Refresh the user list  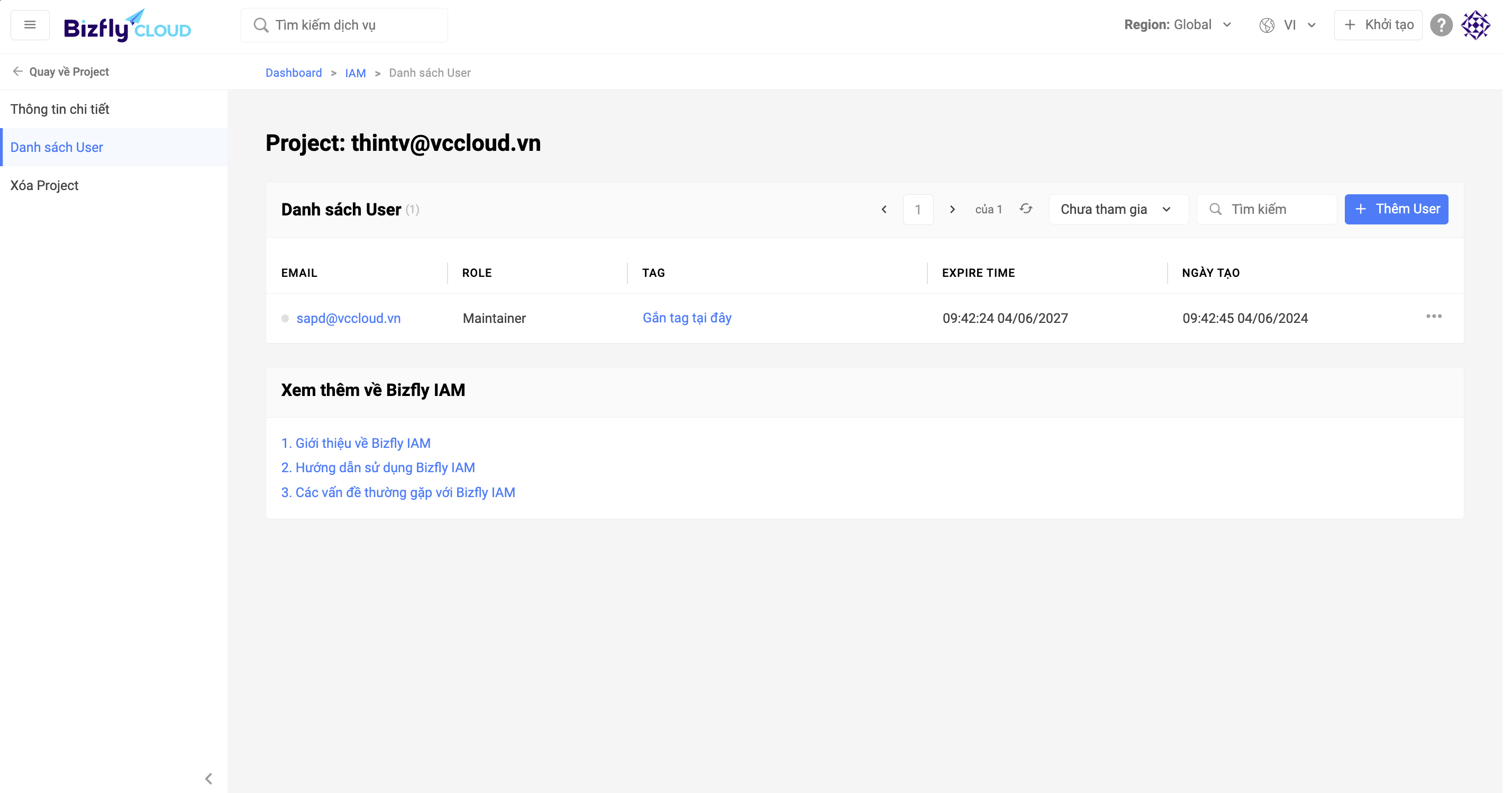point(1025,209)
